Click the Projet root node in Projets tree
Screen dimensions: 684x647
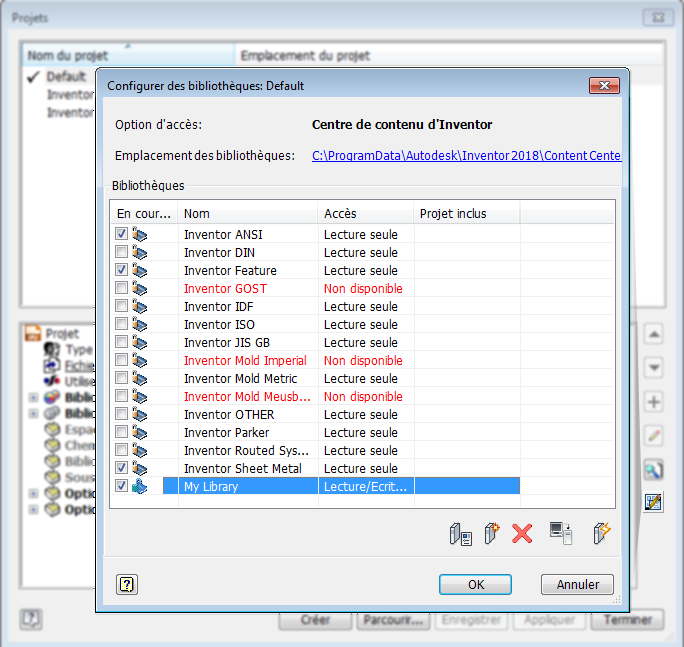[x=62, y=334]
